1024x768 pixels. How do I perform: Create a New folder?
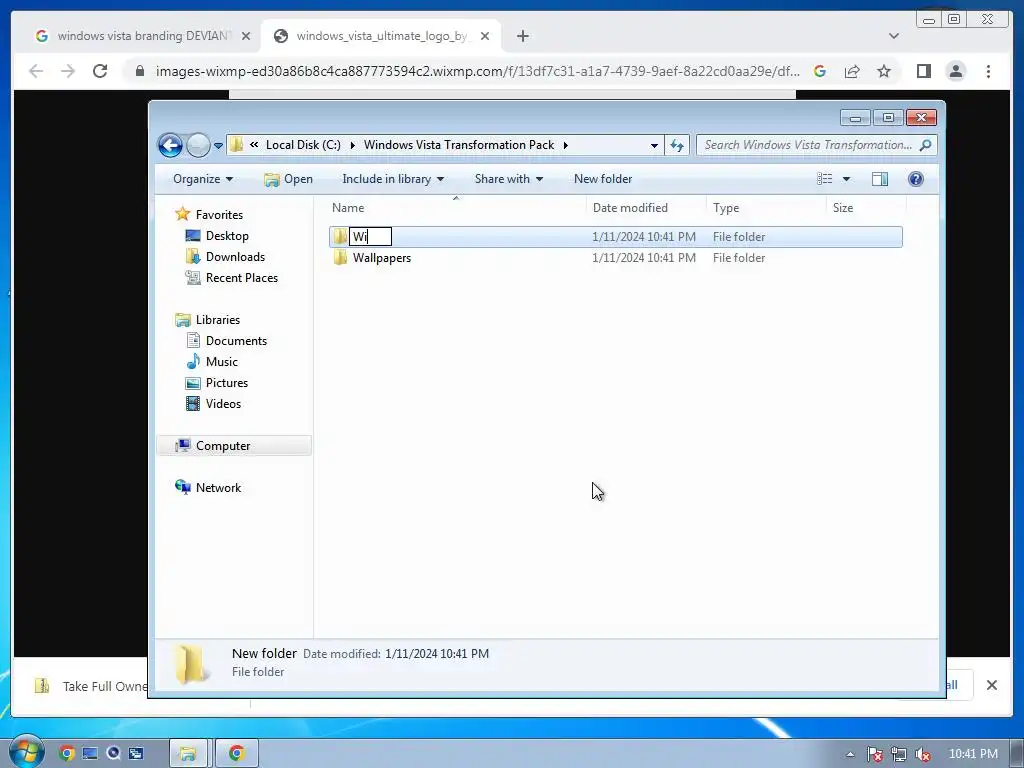603,179
